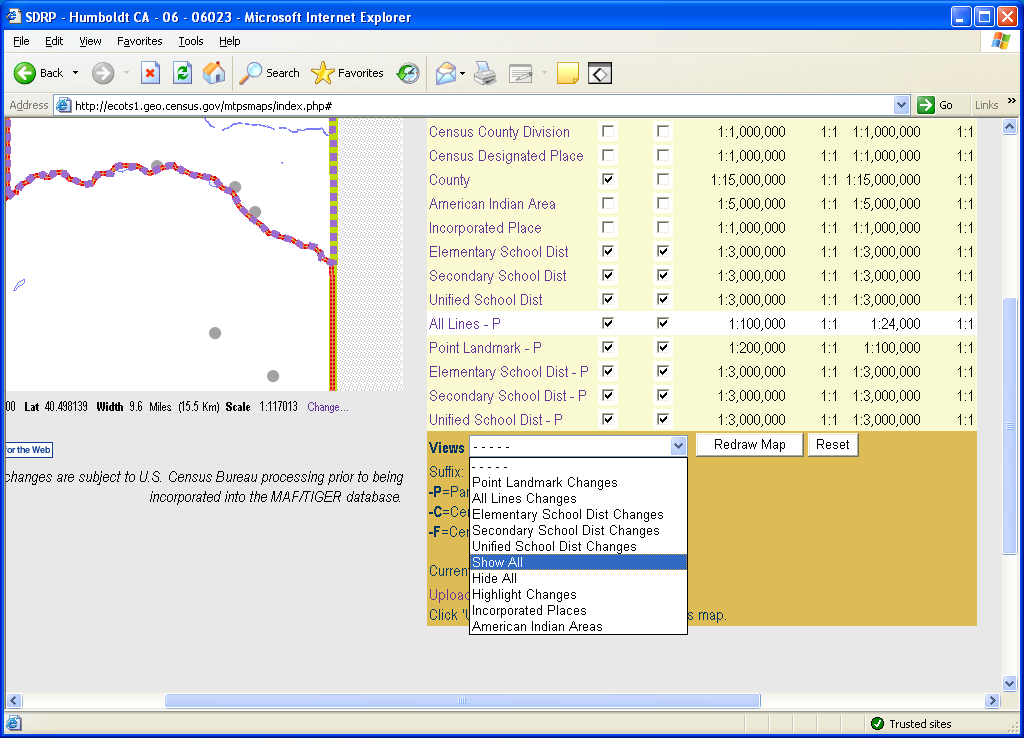Expand the address bar URL dropdown
The height and width of the screenshot is (738, 1024).
901,105
